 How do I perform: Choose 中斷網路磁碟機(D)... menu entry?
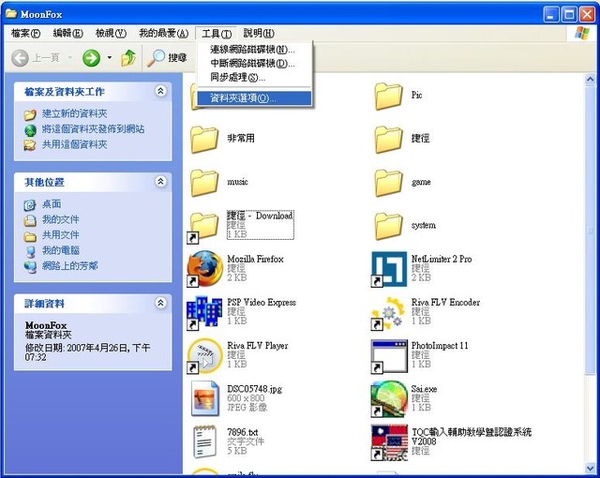pos(254,63)
